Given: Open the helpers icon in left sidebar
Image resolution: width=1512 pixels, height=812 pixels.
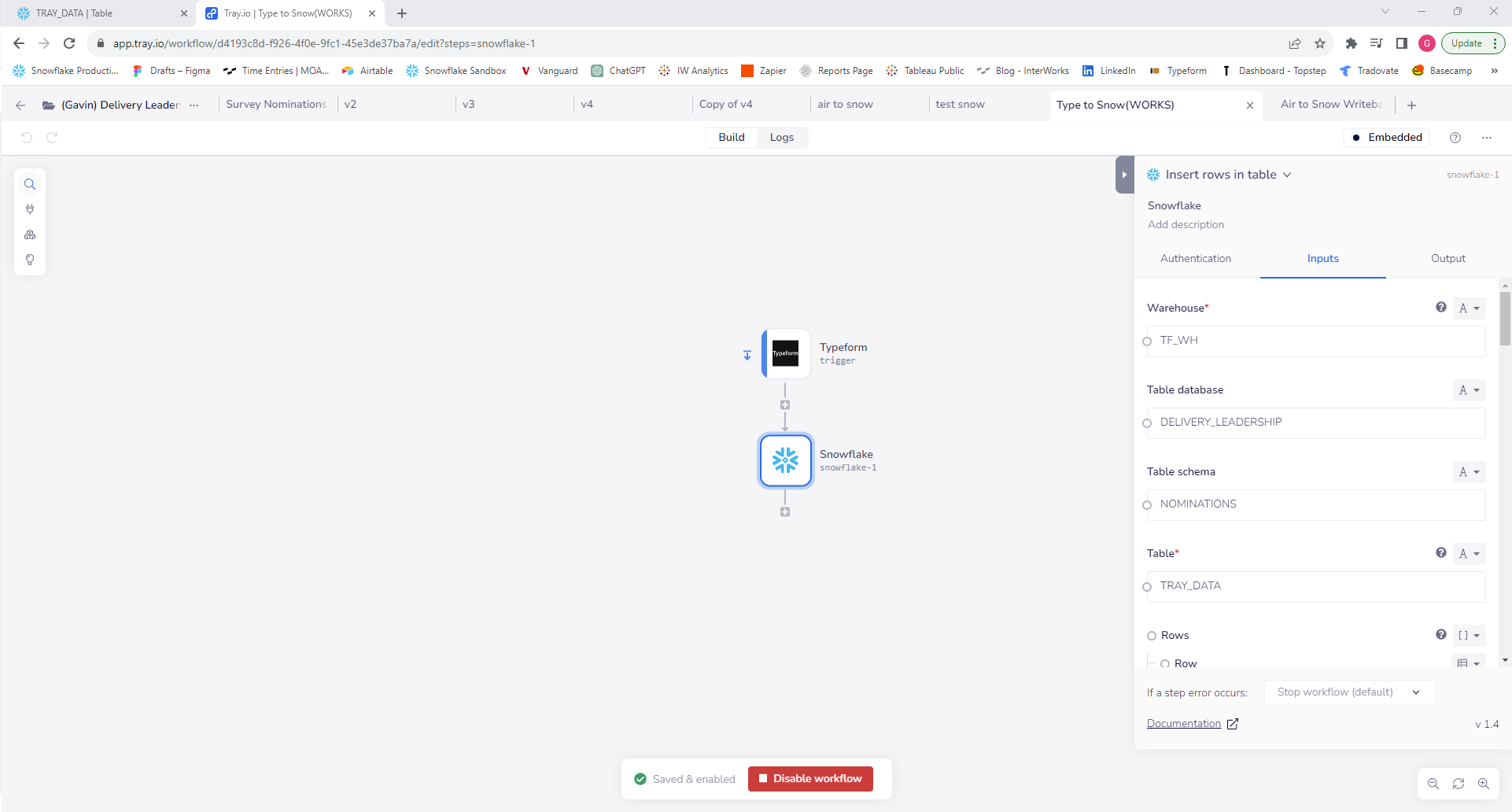Looking at the screenshot, I should point(30,234).
